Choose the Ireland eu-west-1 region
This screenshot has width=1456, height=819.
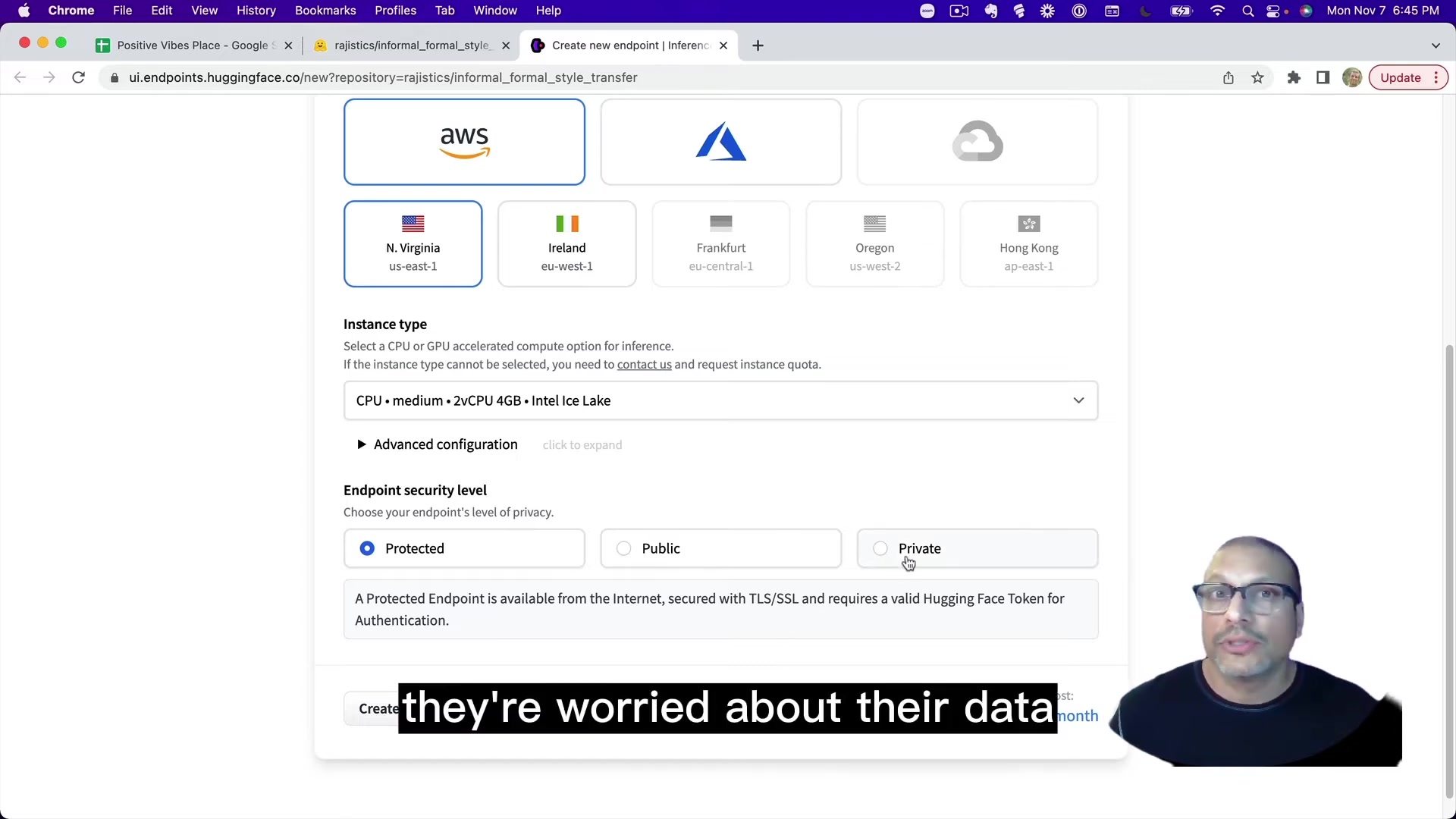tap(566, 244)
